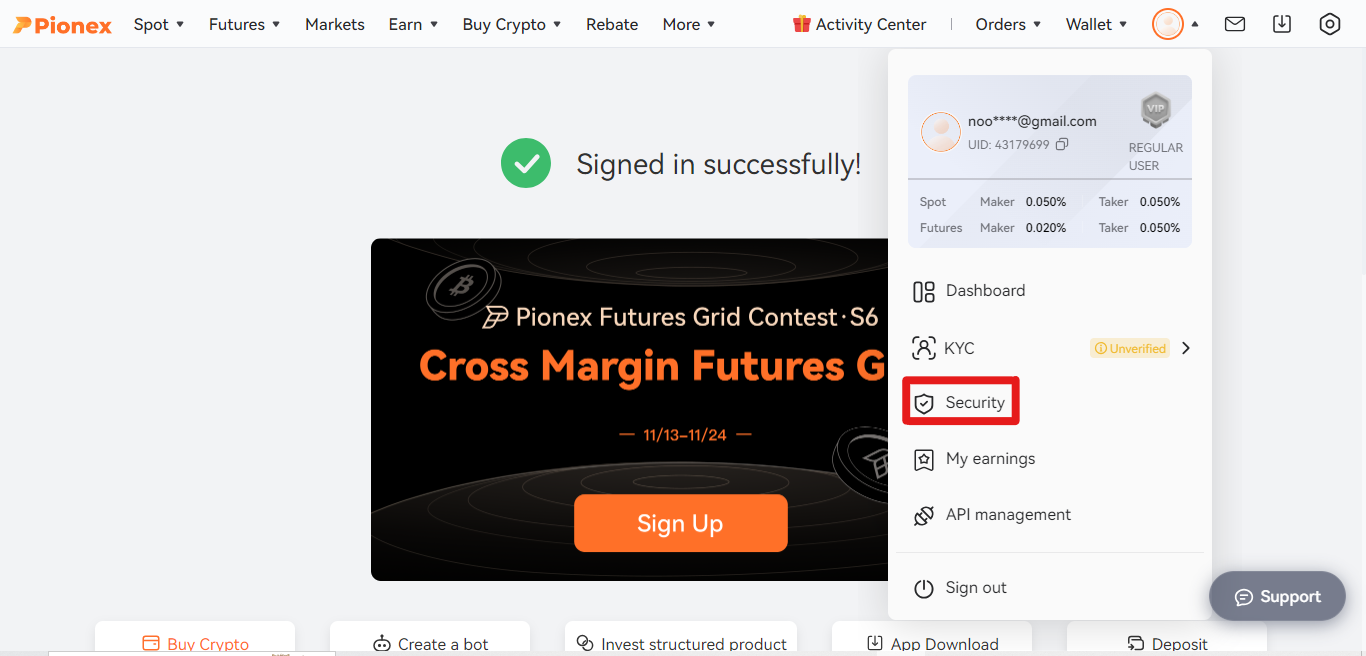Choose API management in the menu
Screen dimensions: 1366x656
(1050, 515)
